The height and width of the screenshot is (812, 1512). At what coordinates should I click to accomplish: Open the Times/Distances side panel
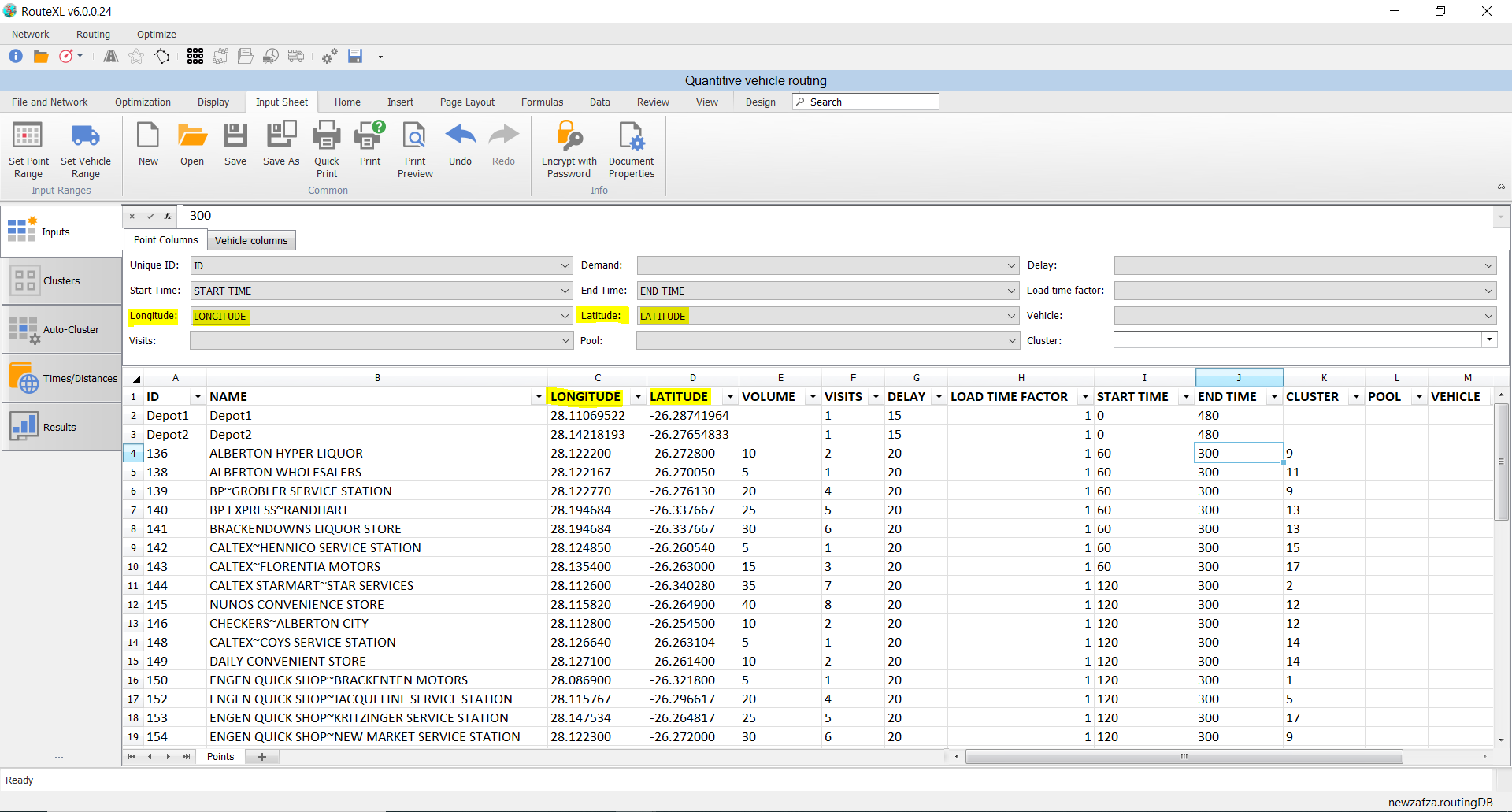[61, 378]
